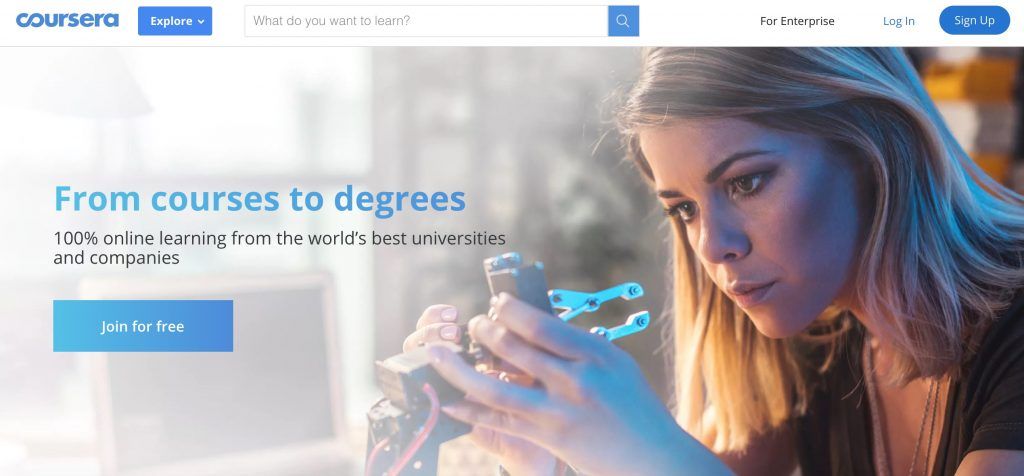Click the magnifying glass search icon
The image size is (1024, 476).
623,21
